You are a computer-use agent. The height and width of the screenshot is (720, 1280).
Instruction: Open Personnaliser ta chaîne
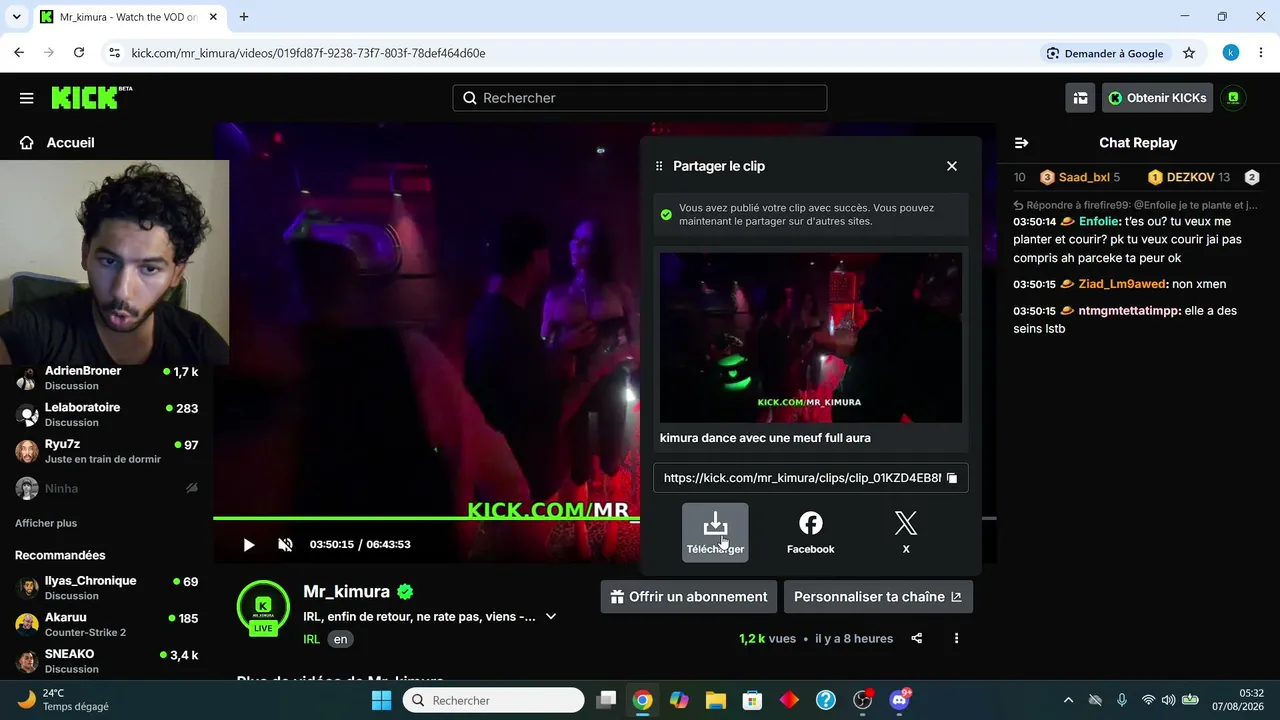[878, 597]
